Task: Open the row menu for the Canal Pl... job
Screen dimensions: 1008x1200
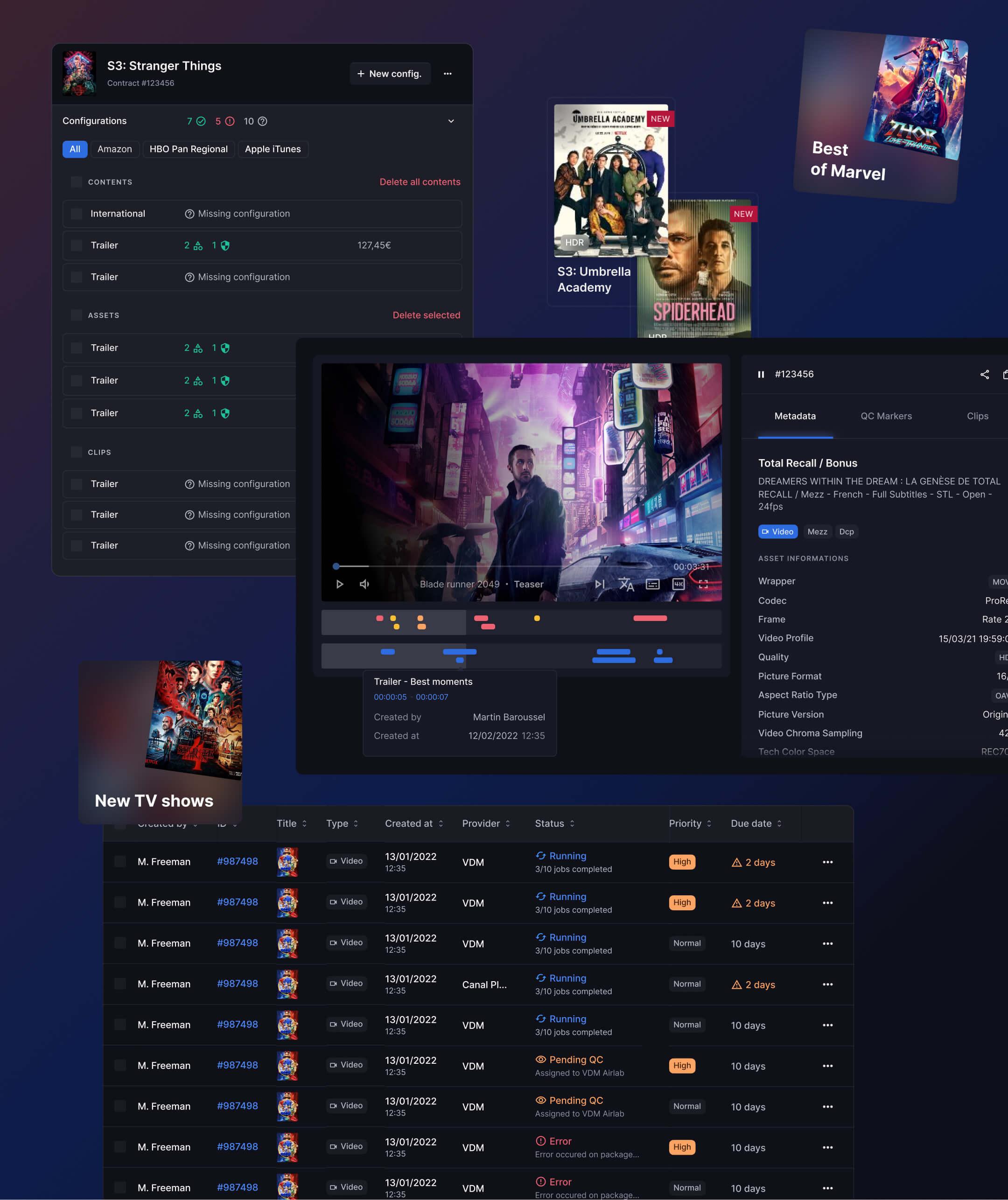Action: tap(827, 984)
